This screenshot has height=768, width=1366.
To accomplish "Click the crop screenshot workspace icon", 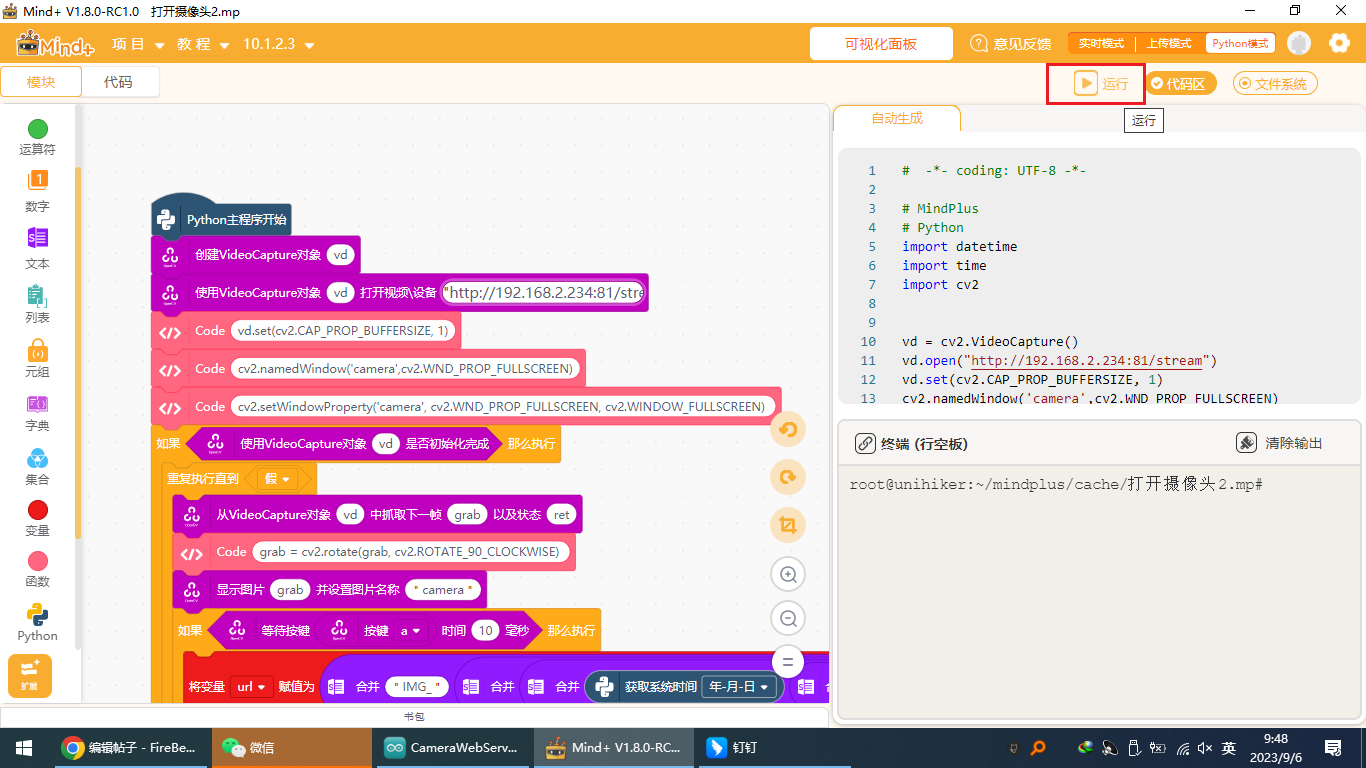I will (x=788, y=524).
